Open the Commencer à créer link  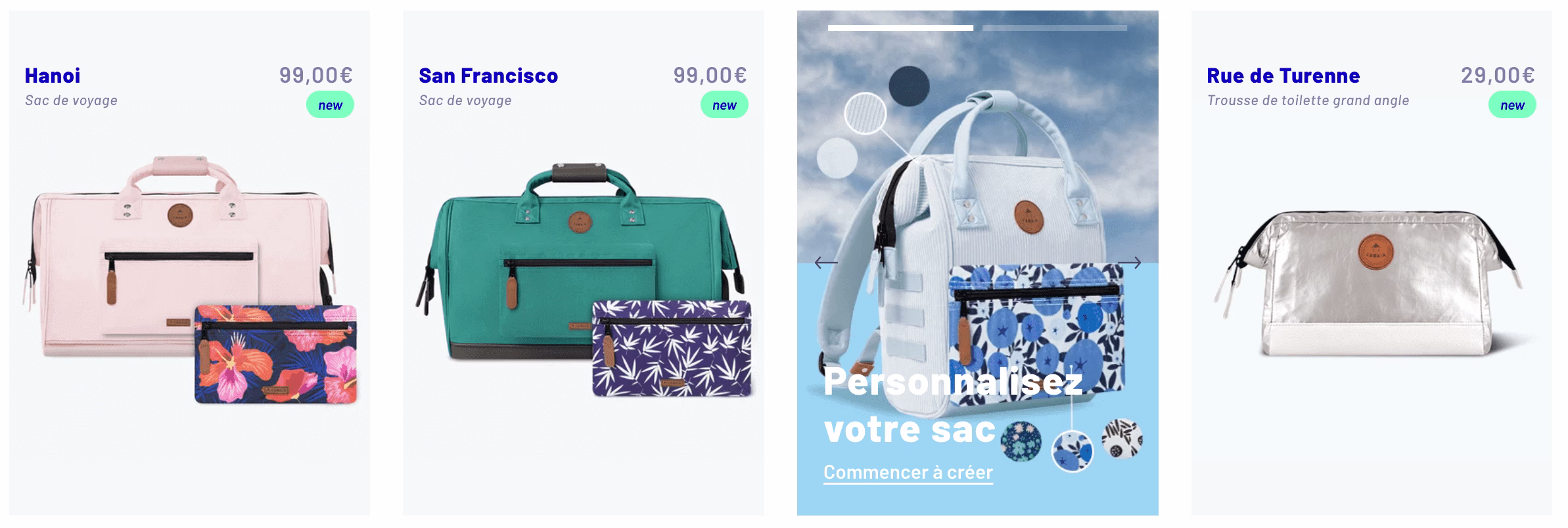click(x=908, y=473)
